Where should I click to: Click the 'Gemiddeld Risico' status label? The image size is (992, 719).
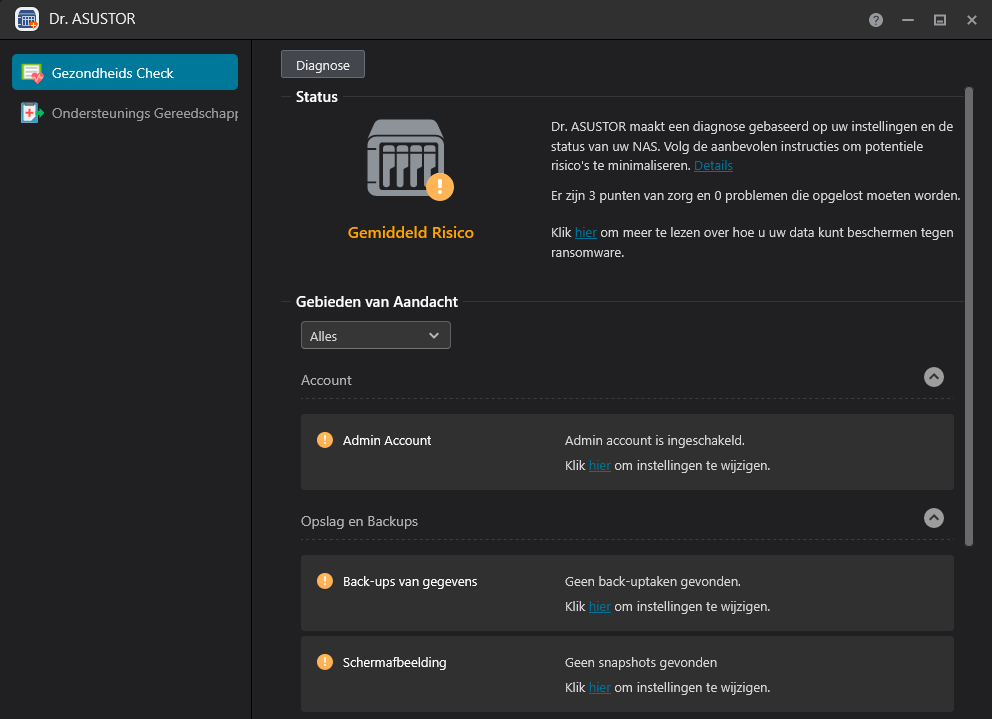[411, 232]
